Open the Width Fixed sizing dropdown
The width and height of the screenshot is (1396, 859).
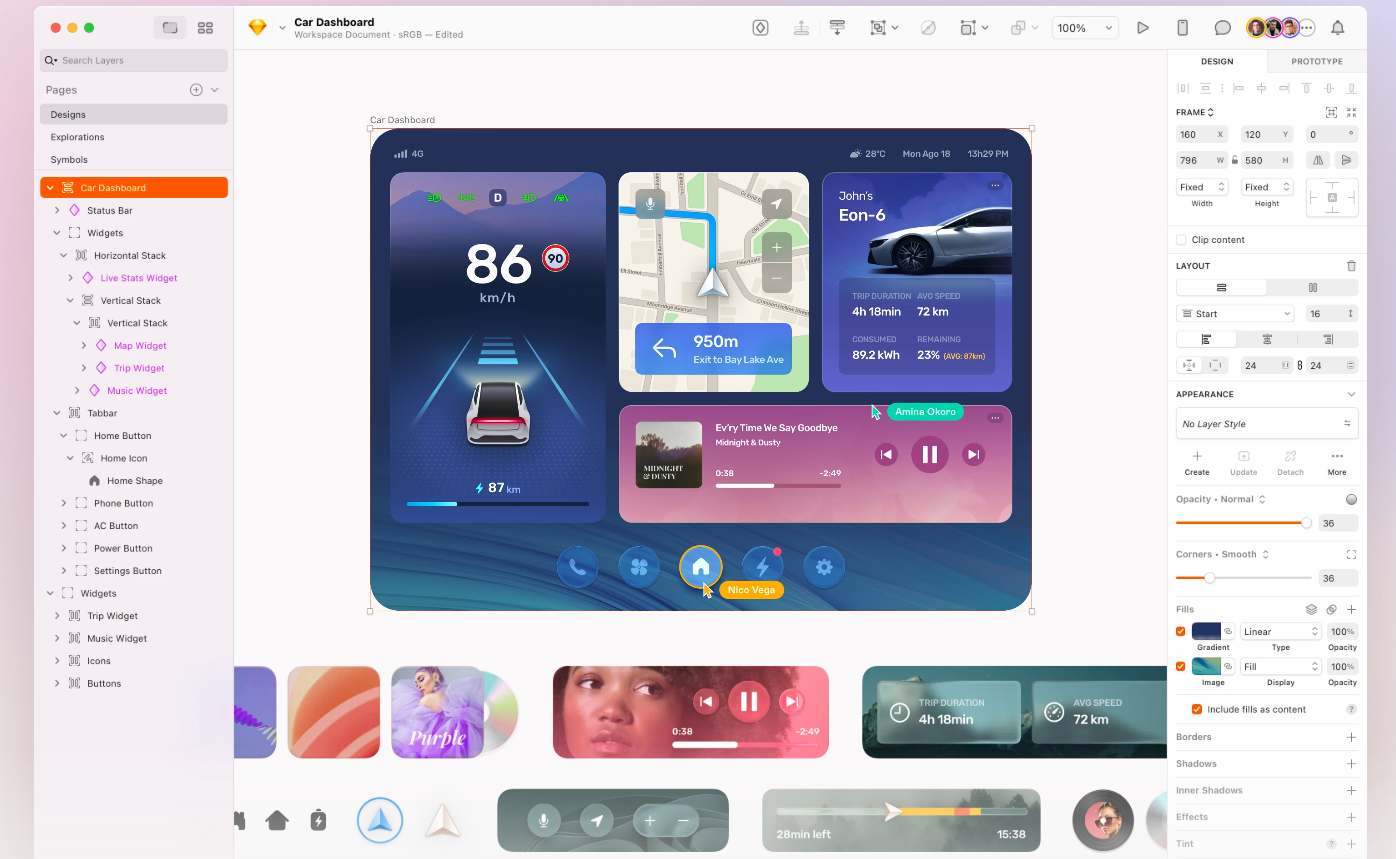click(1202, 187)
